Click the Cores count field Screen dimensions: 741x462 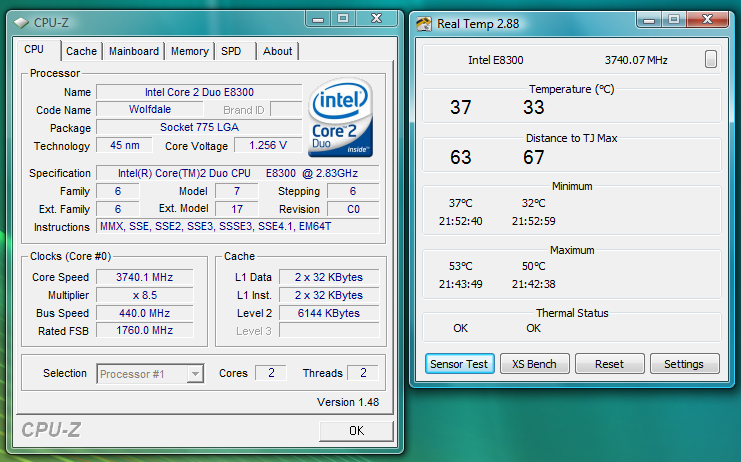271,373
